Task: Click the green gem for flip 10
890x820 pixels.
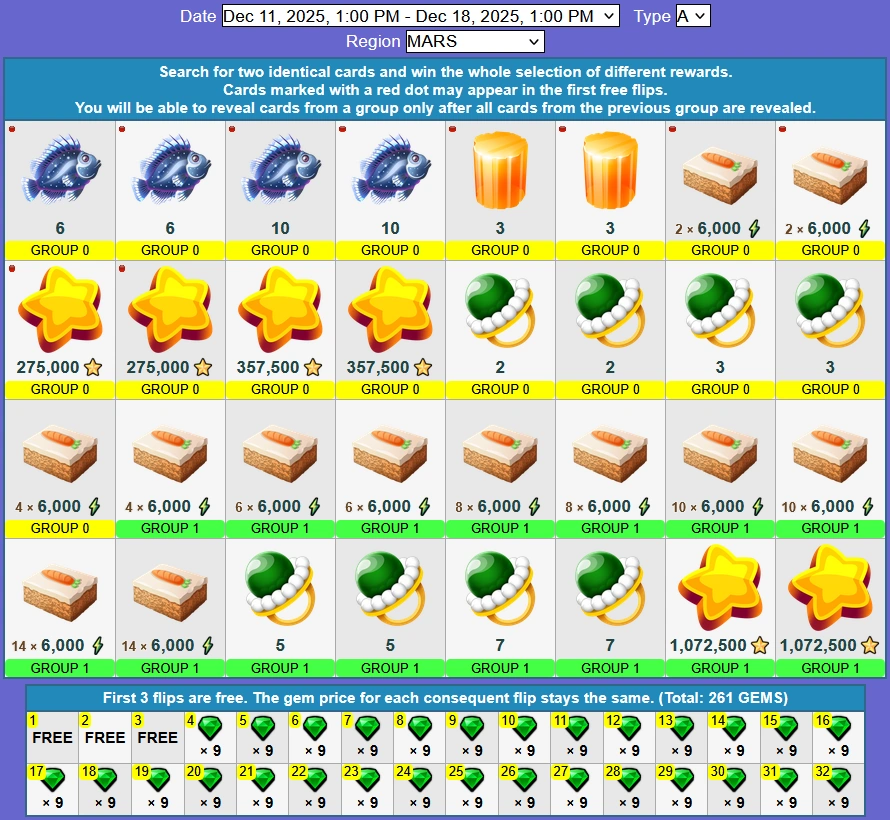Action: (x=524, y=728)
